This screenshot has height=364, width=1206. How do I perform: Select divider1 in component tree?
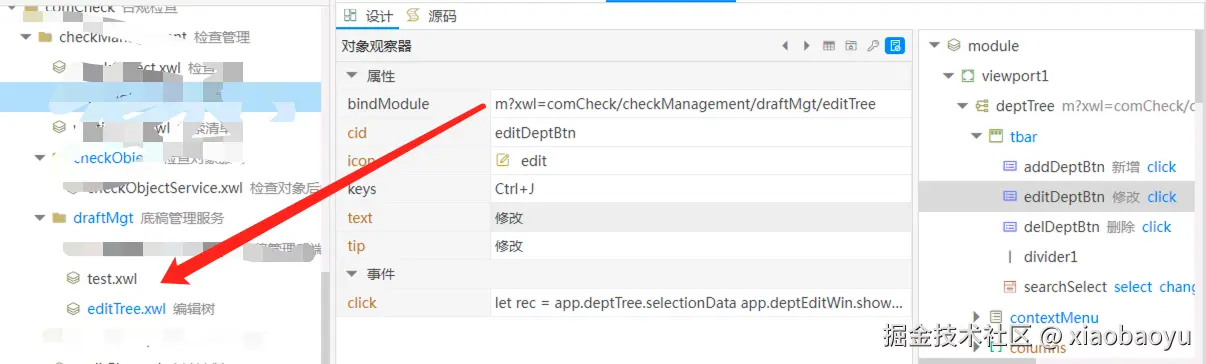(1051, 257)
